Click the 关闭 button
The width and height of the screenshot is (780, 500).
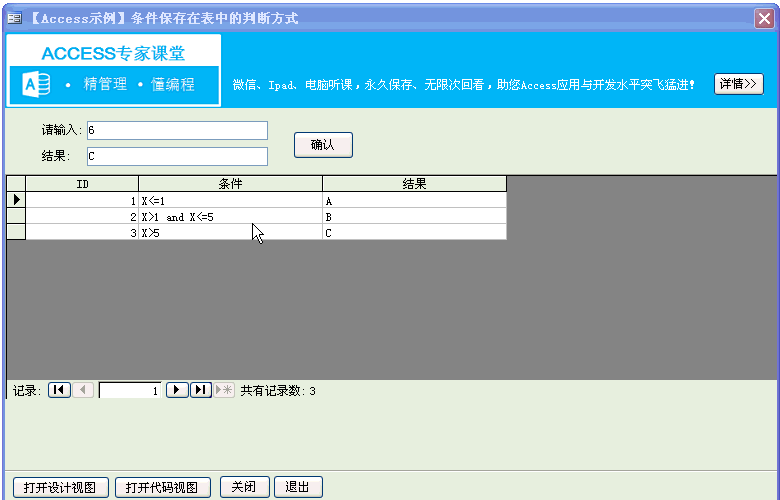click(x=245, y=487)
